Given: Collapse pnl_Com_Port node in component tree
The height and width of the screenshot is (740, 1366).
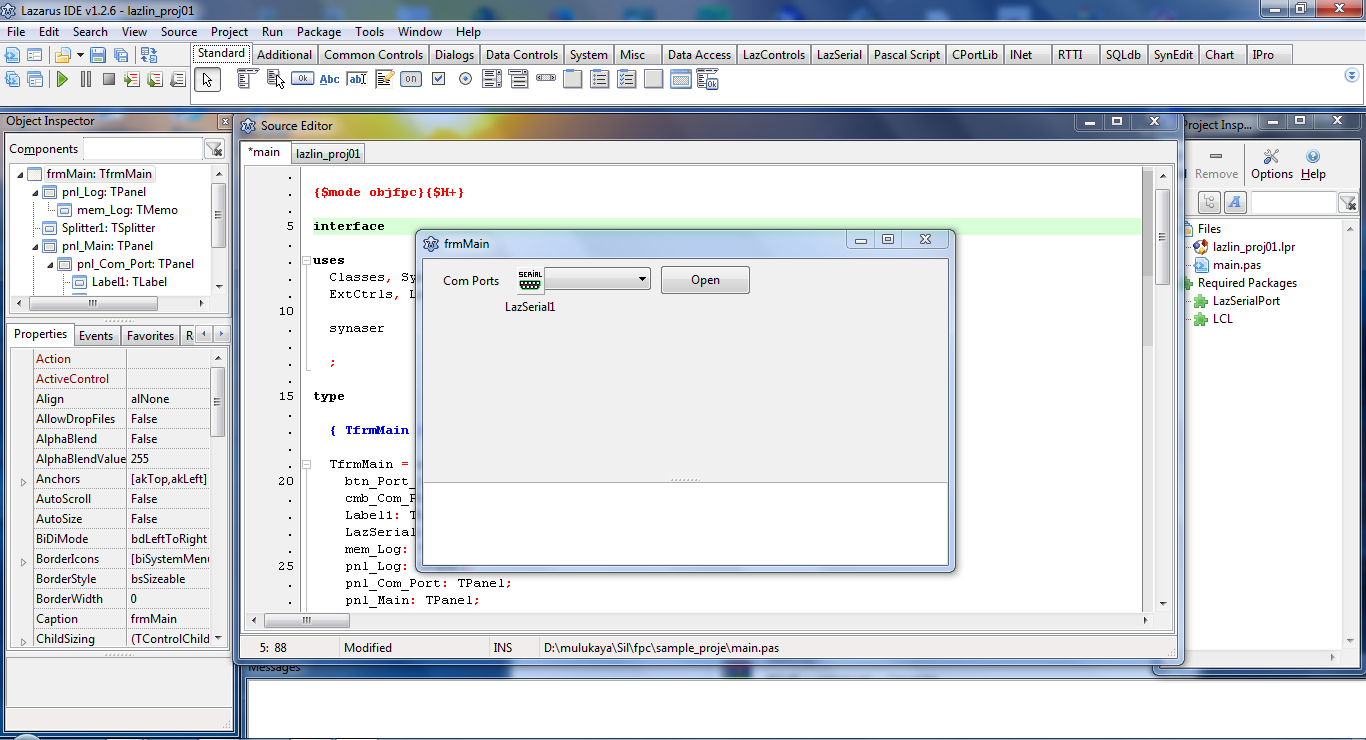Looking at the screenshot, I should tap(51, 264).
